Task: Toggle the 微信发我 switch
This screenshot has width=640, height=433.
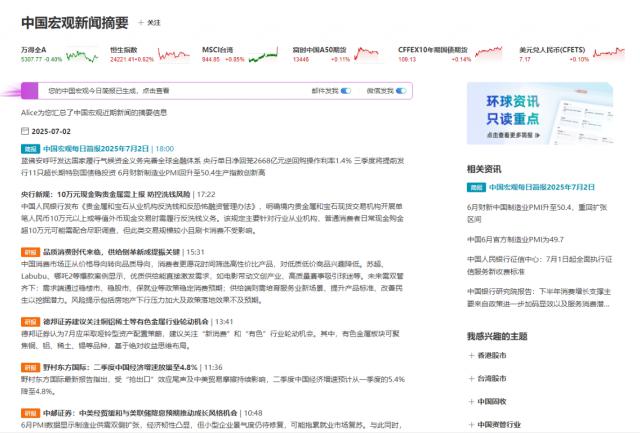Action: tap(402, 90)
